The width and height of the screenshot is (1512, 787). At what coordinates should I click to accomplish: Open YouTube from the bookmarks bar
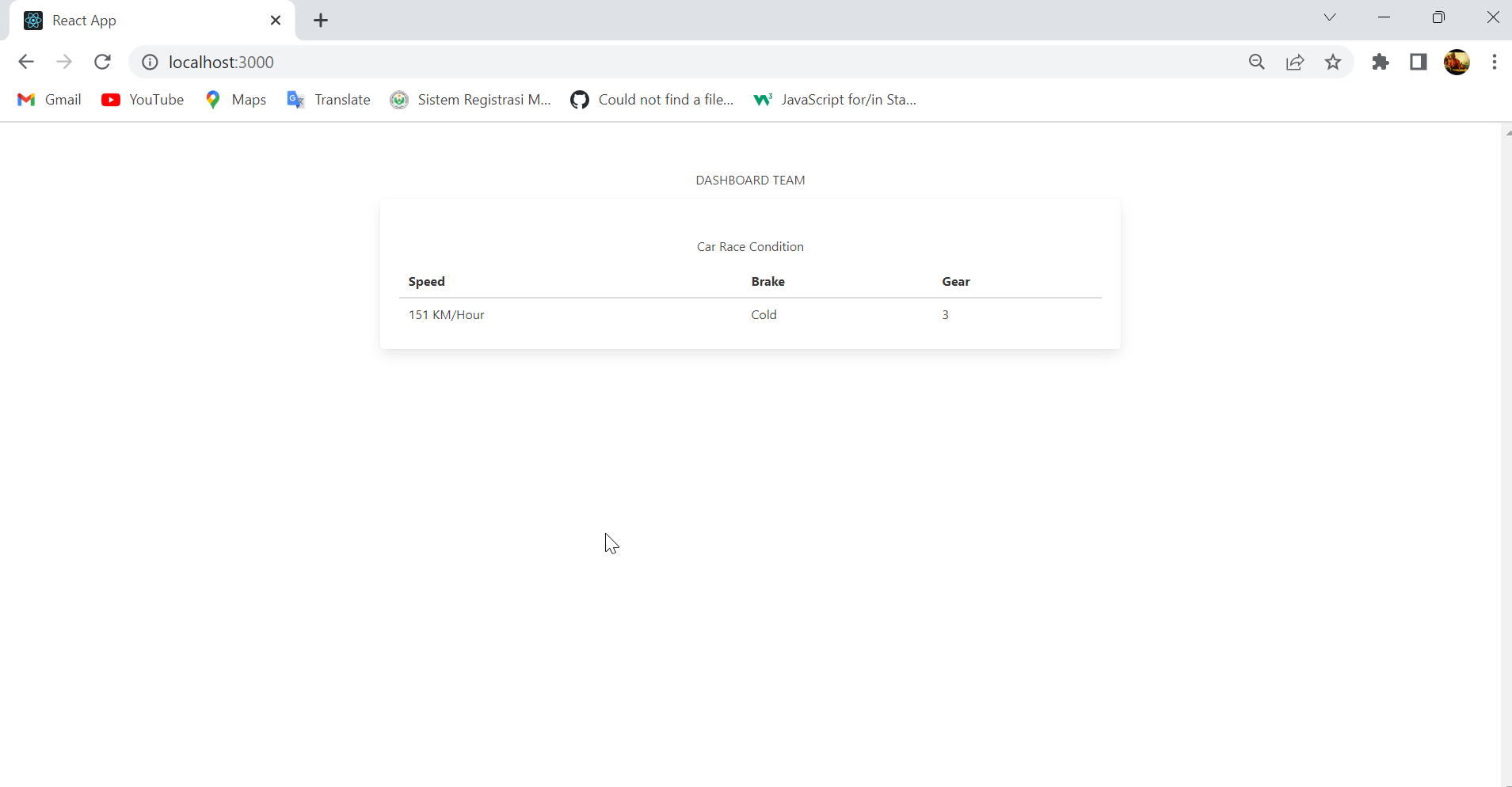point(143,100)
